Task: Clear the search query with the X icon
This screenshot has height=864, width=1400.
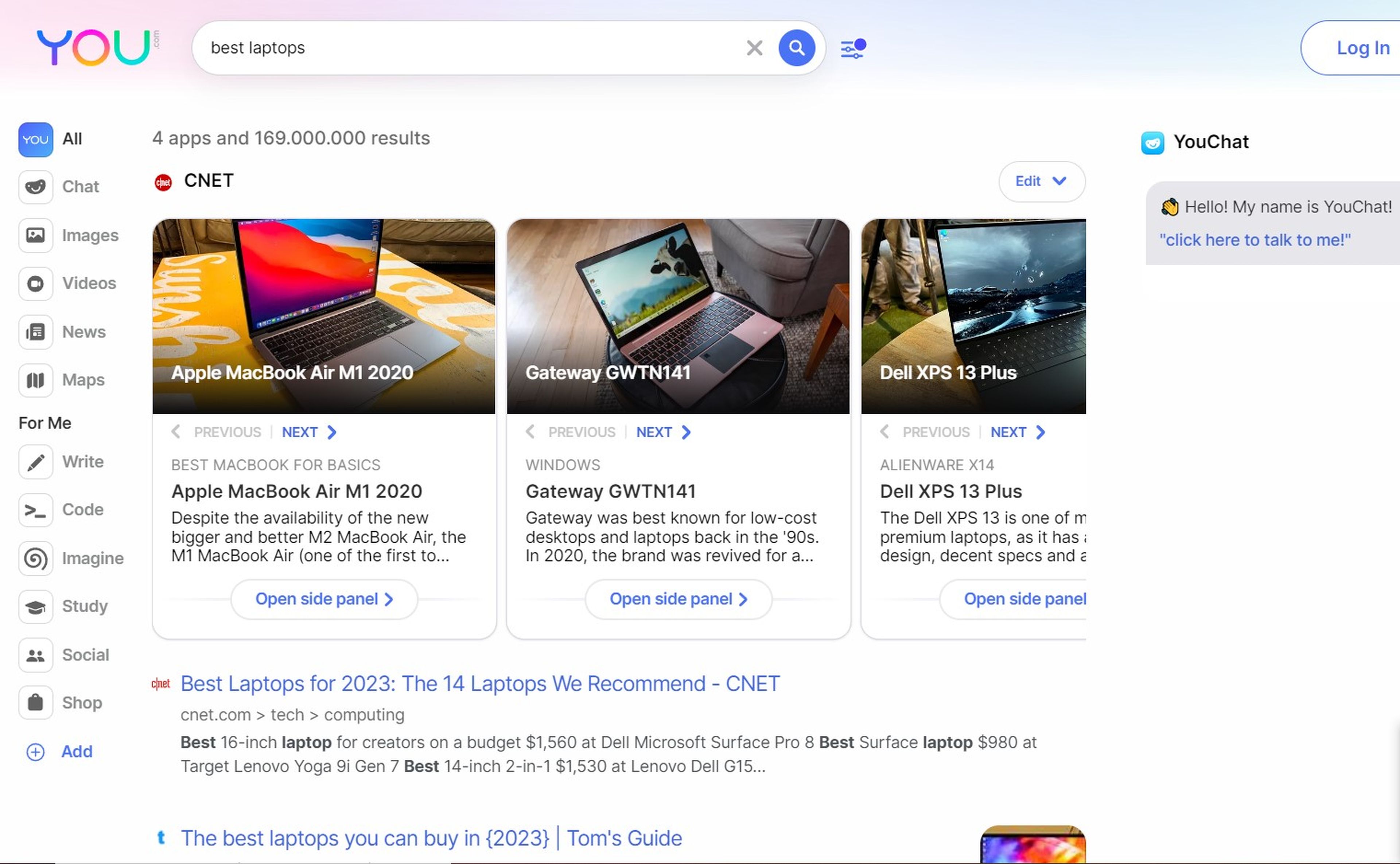Action: click(754, 47)
